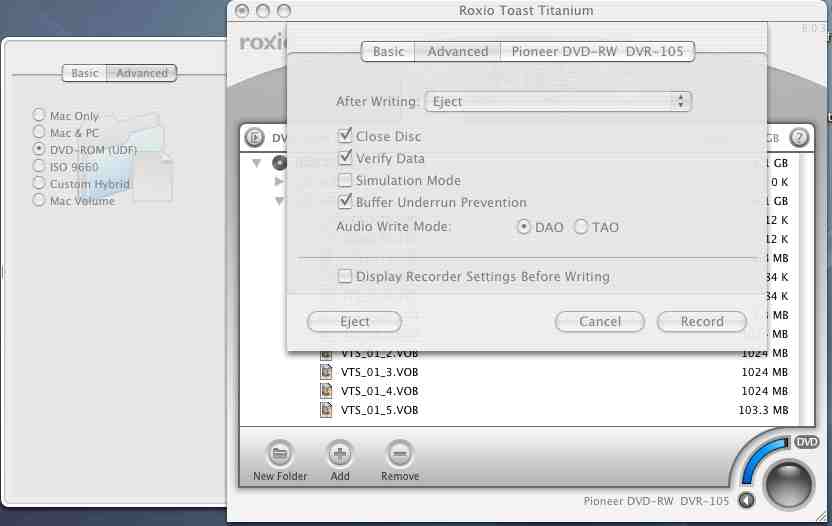Open the Pioneer DVD-RW DVR-105 tab

click(x=597, y=51)
